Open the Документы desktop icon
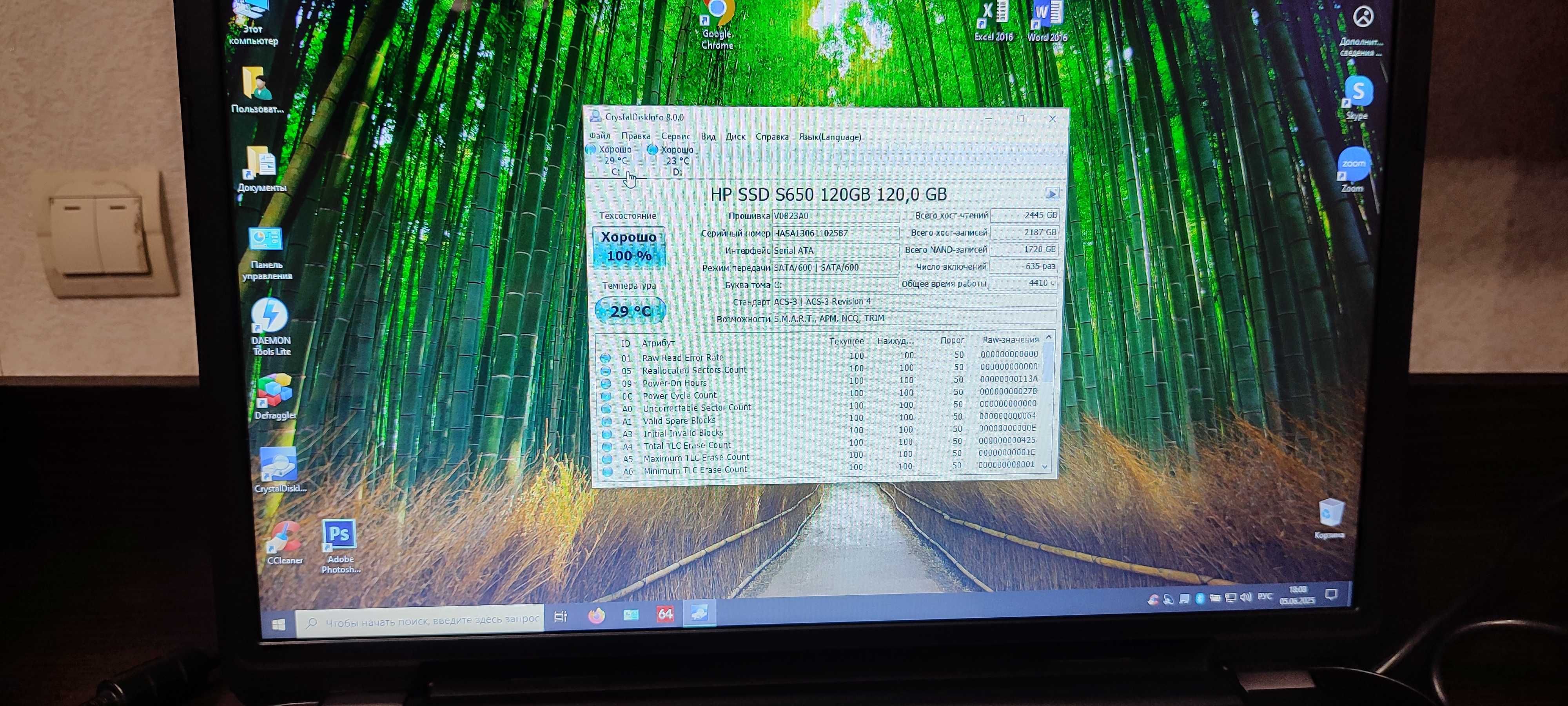The image size is (1568, 706). 262,169
